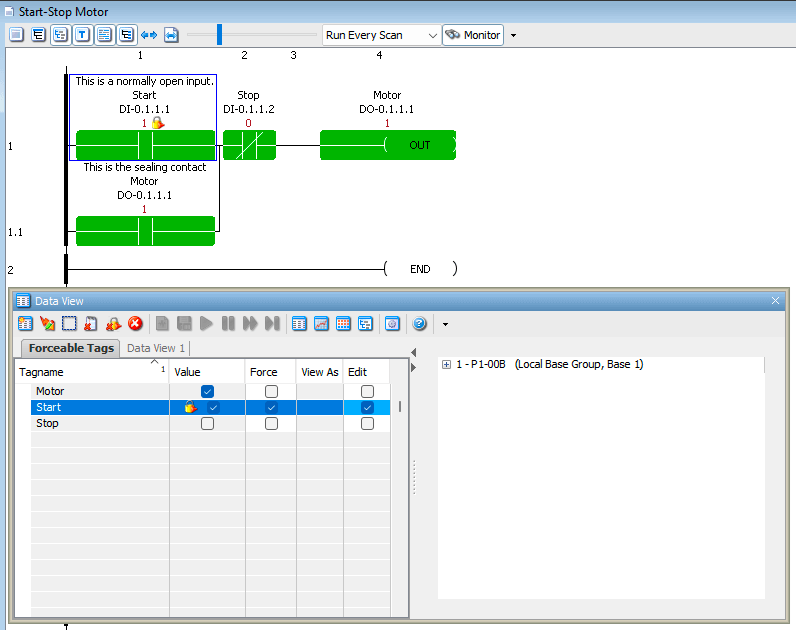
Task: Click the blue double-arrow fit-width icon
Action: tap(149, 35)
